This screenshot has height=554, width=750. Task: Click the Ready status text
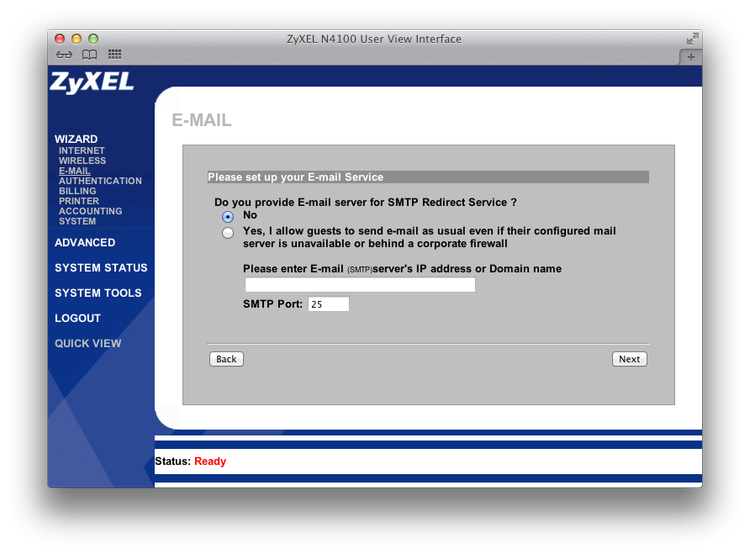[210, 461]
